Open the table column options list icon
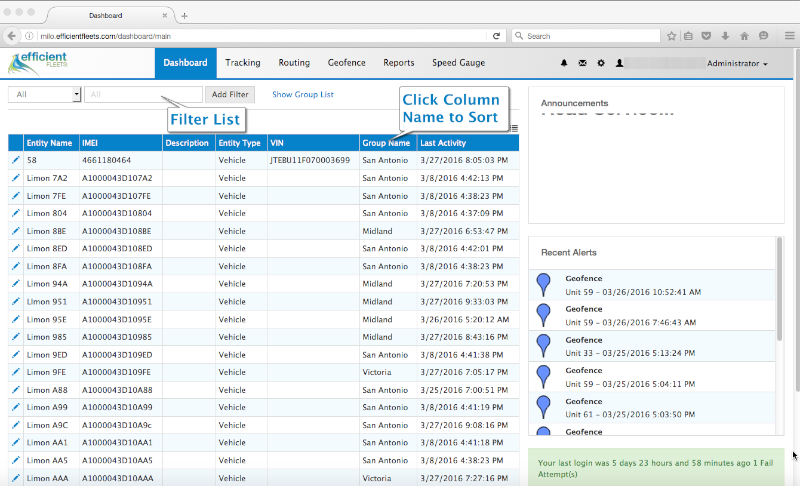The width and height of the screenshot is (800, 486). click(x=514, y=128)
